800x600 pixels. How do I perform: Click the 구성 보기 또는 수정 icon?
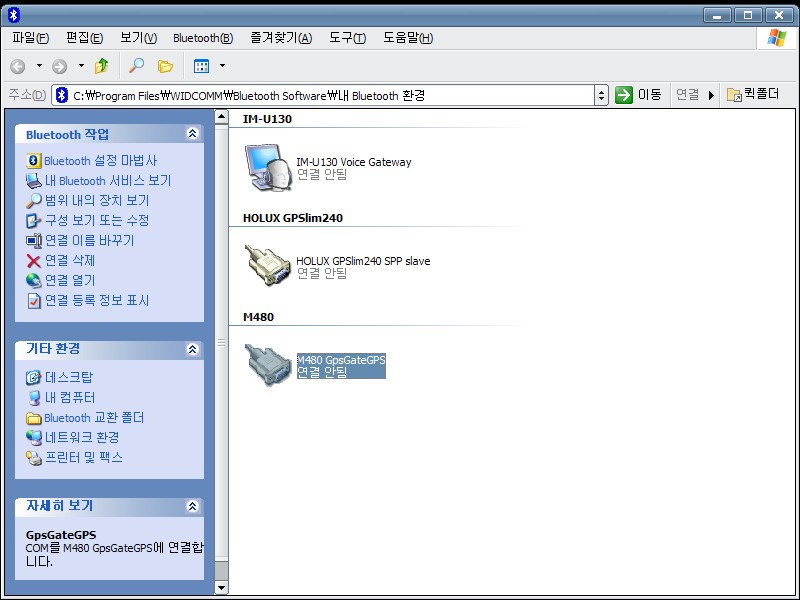(x=33, y=220)
